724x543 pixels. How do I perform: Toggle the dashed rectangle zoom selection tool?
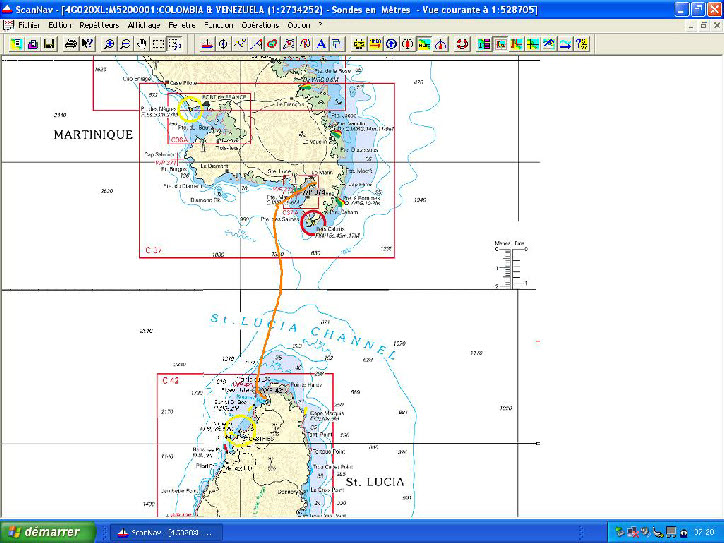(158, 44)
